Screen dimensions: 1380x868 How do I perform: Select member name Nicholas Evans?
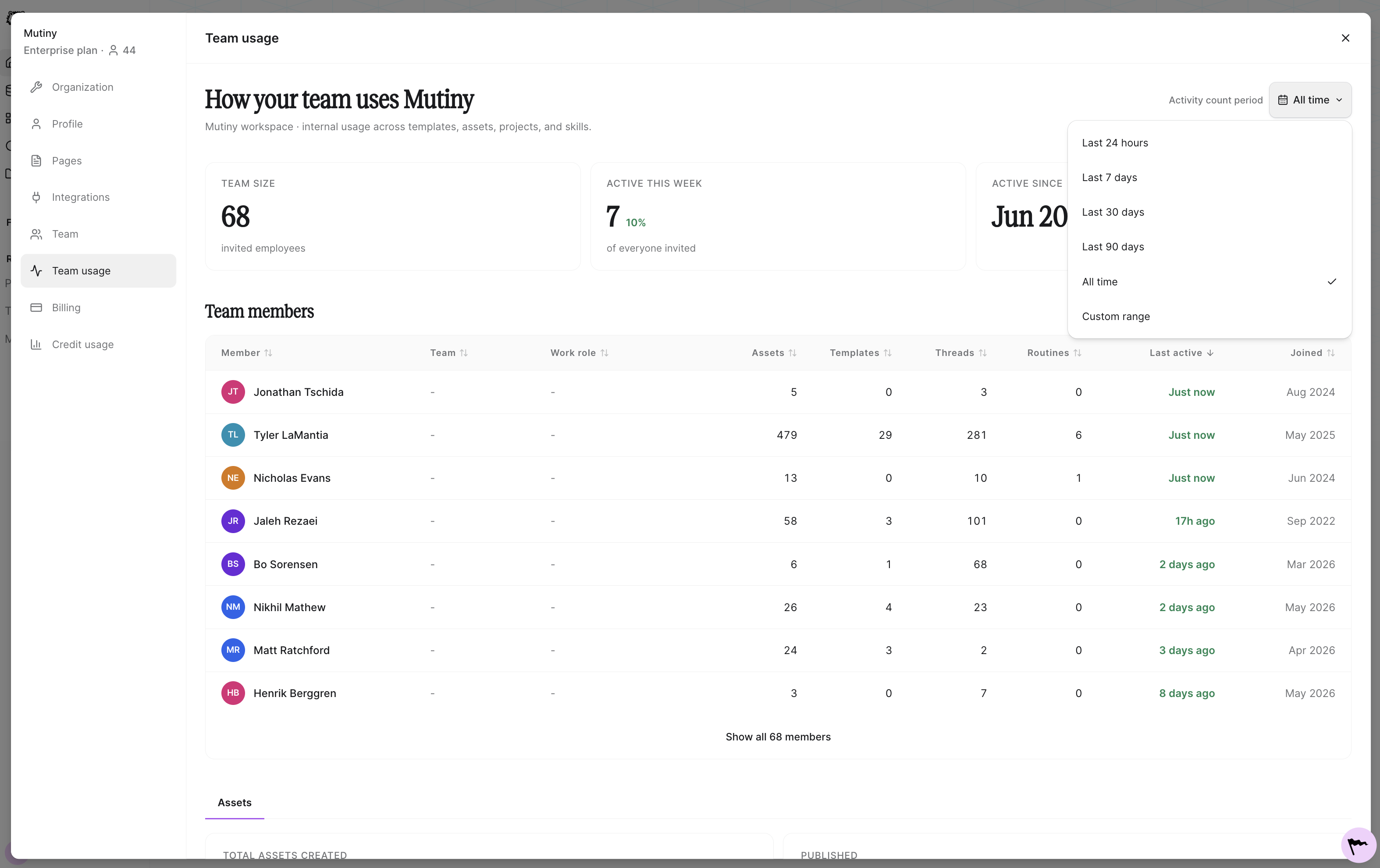pyautogui.click(x=292, y=478)
